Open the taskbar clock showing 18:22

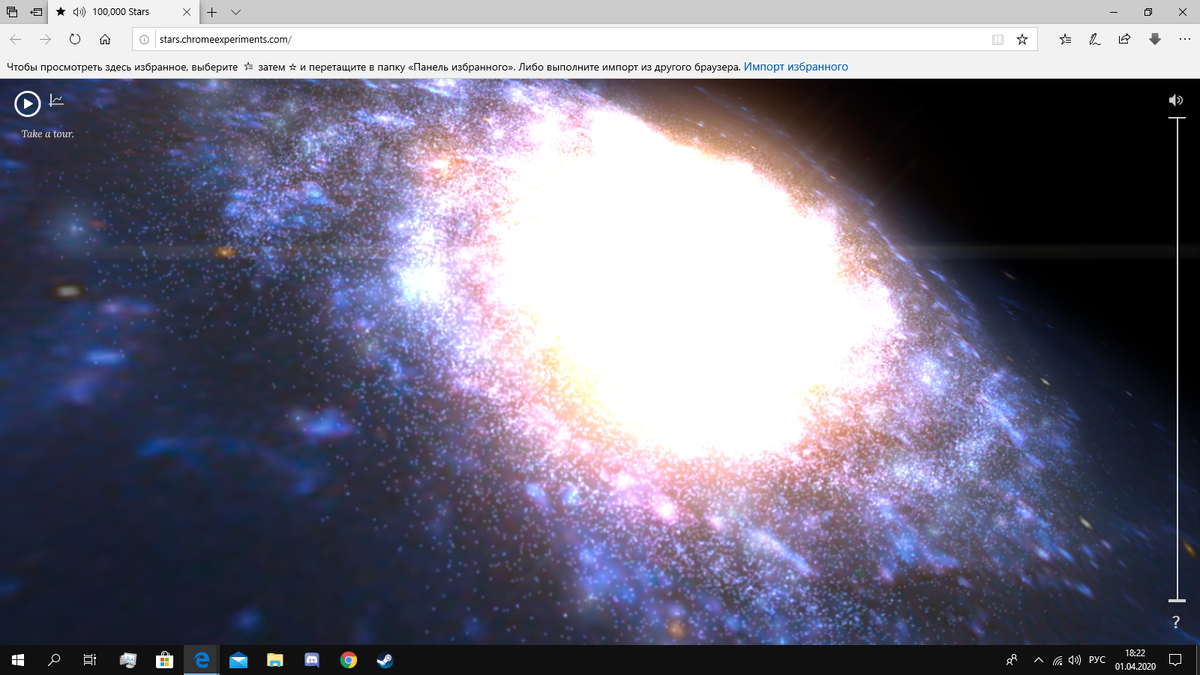pyautogui.click(x=1135, y=659)
